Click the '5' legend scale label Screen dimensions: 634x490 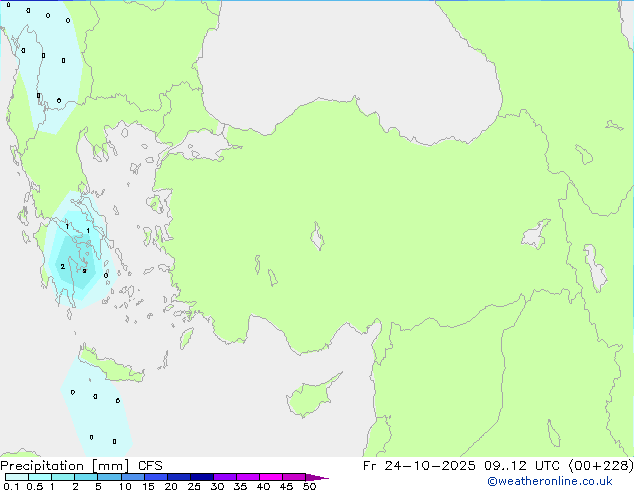(98, 486)
